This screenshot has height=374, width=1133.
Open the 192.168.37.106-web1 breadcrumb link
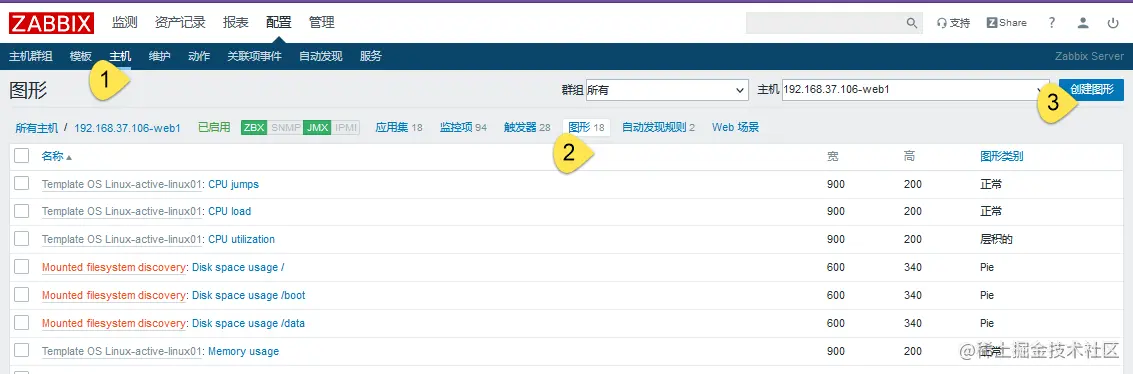click(x=127, y=128)
